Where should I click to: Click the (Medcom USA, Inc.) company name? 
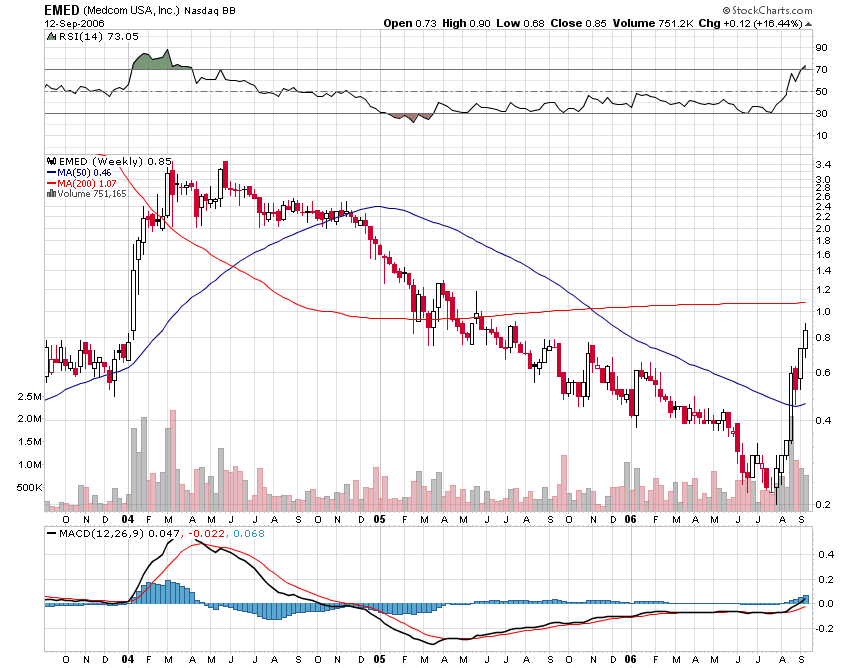131,10
